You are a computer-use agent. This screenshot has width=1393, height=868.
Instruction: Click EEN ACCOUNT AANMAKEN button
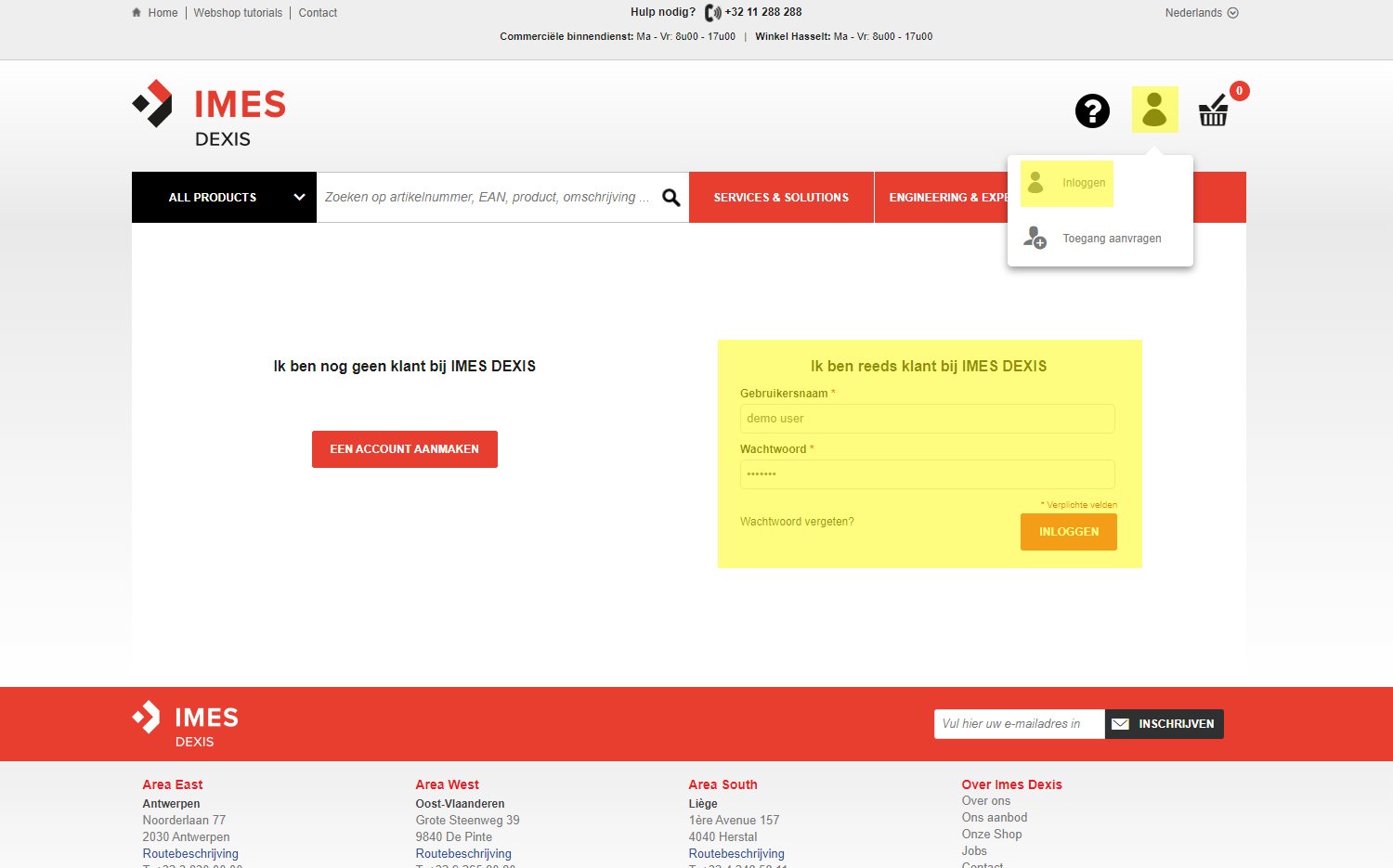click(405, 449)
